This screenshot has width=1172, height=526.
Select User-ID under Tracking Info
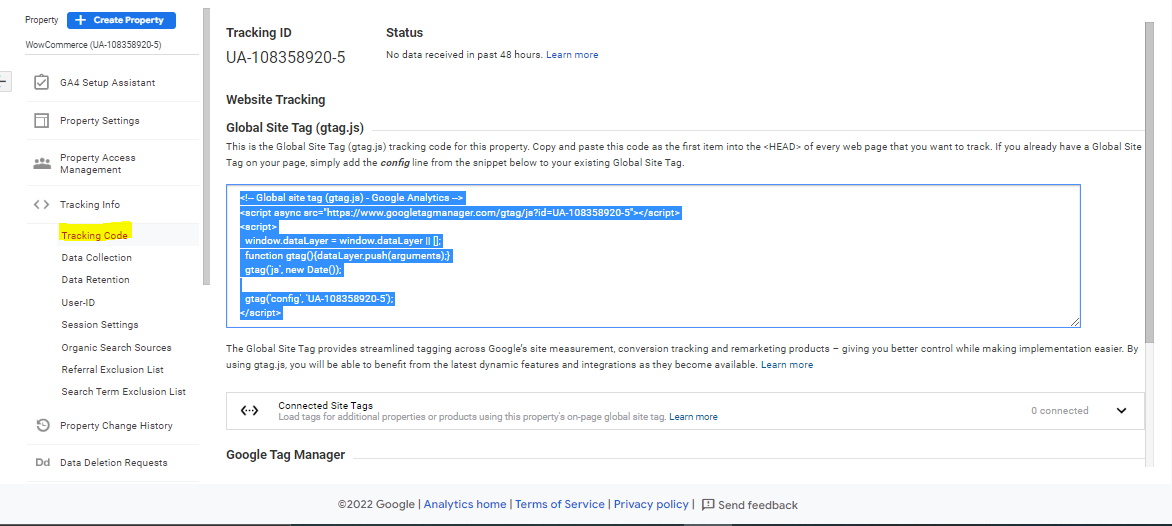click(x=78, y=303)
